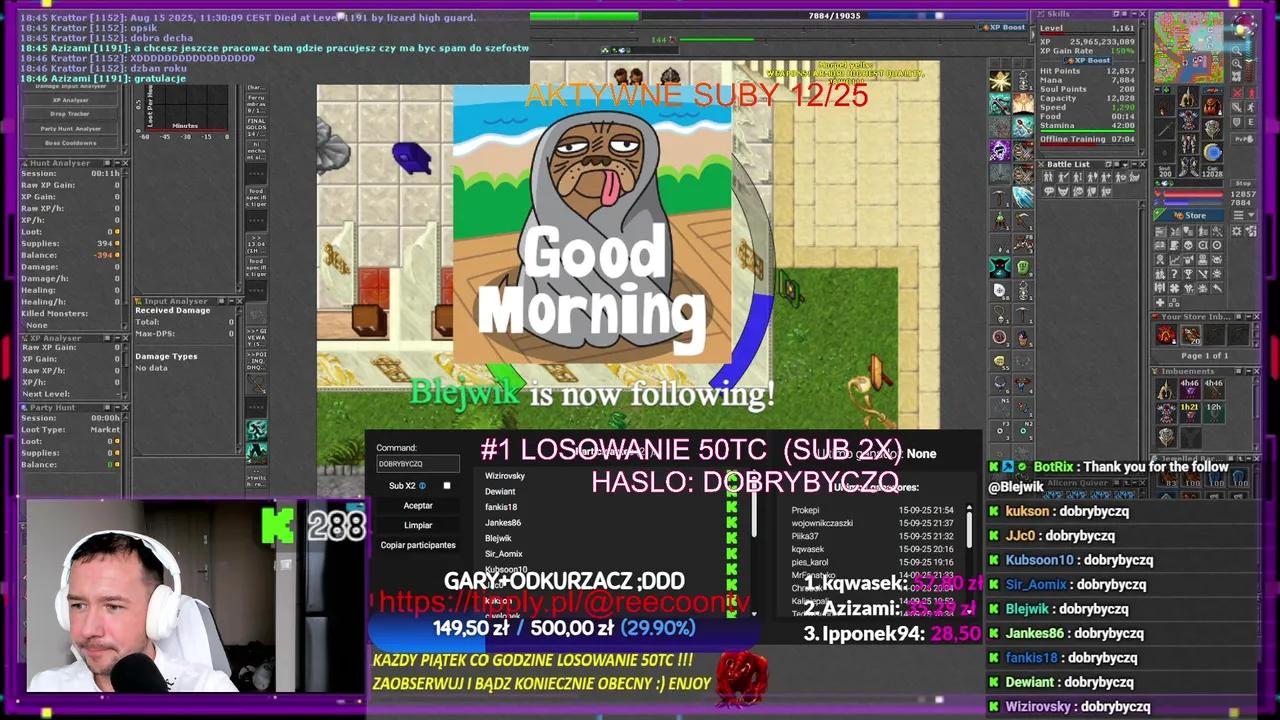
Task: Open the Drop Tracker entry
Action: point(70,114)
